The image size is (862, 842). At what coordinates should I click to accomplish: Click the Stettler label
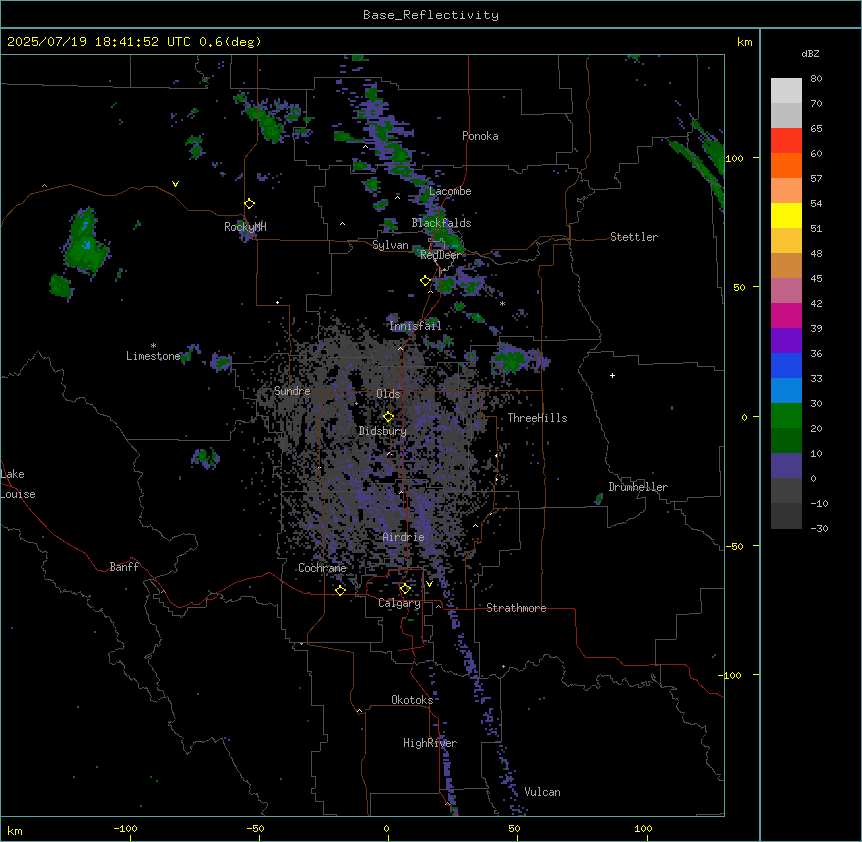tap(633, 237)
